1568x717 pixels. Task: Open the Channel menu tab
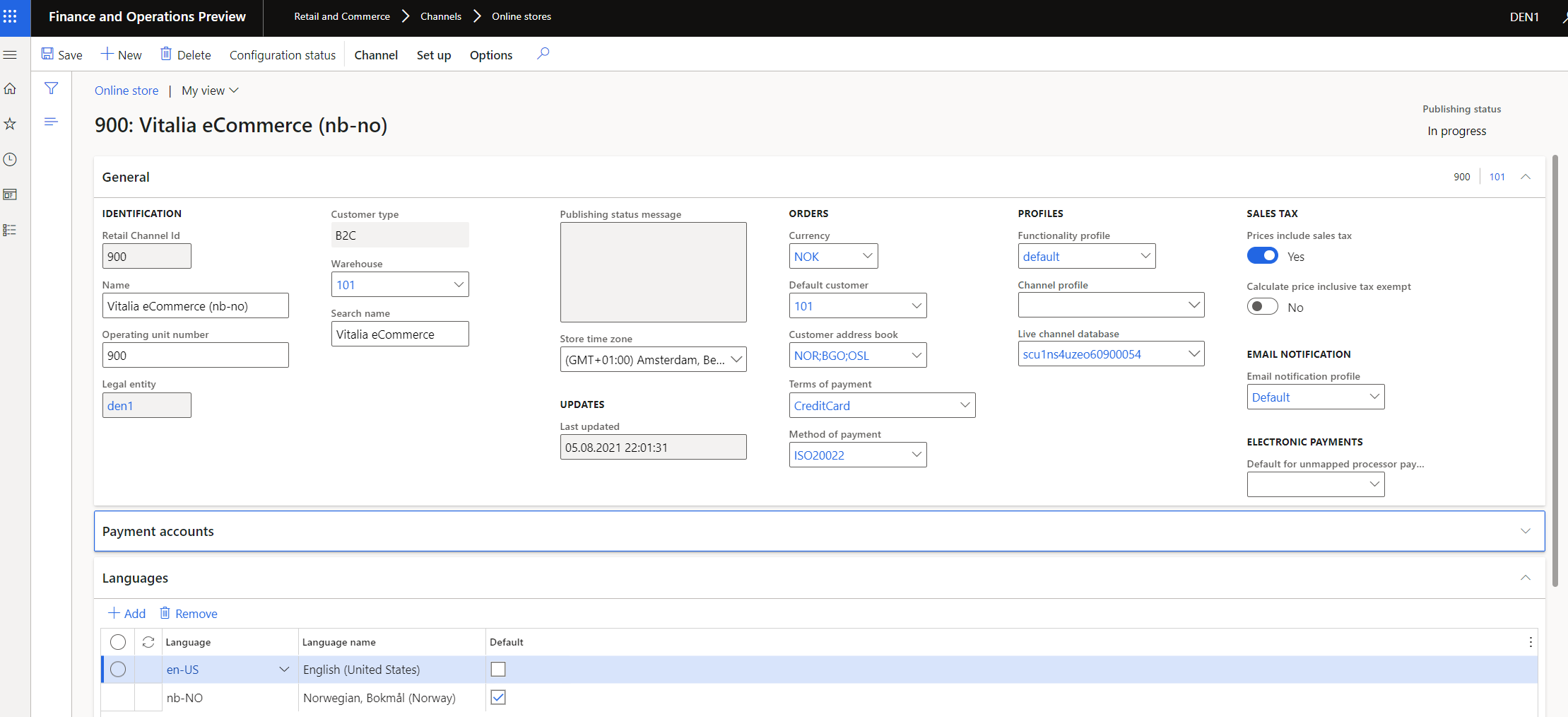(376, 55)
